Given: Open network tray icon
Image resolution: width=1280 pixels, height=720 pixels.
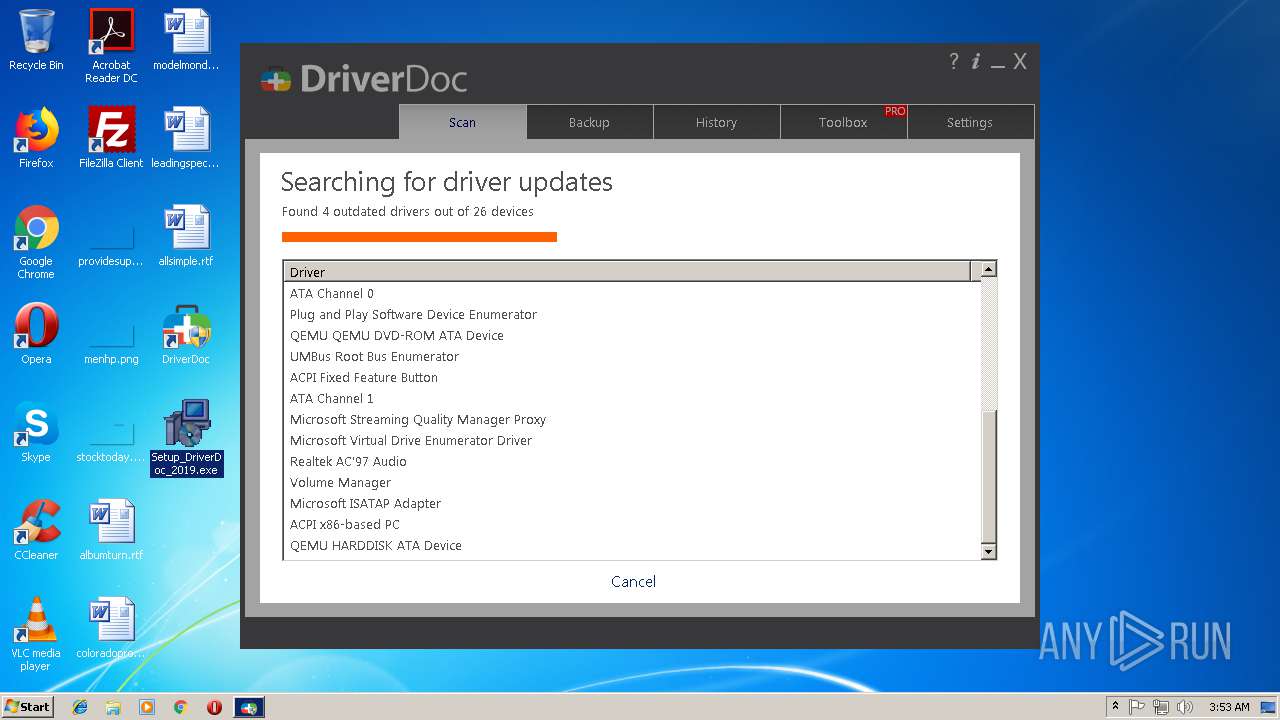Looking at the screenshot, I should (1161, 707).
